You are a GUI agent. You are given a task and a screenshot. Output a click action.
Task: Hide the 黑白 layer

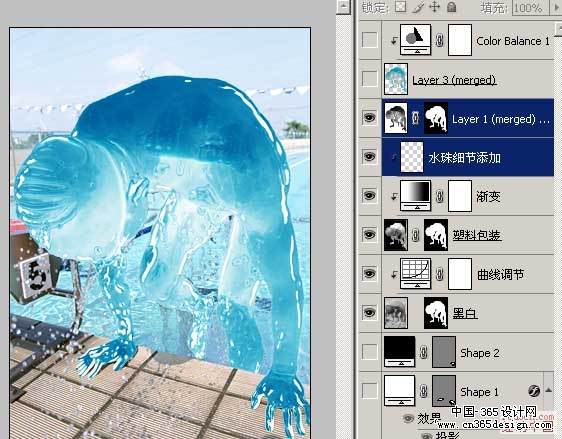click(370, 312)
